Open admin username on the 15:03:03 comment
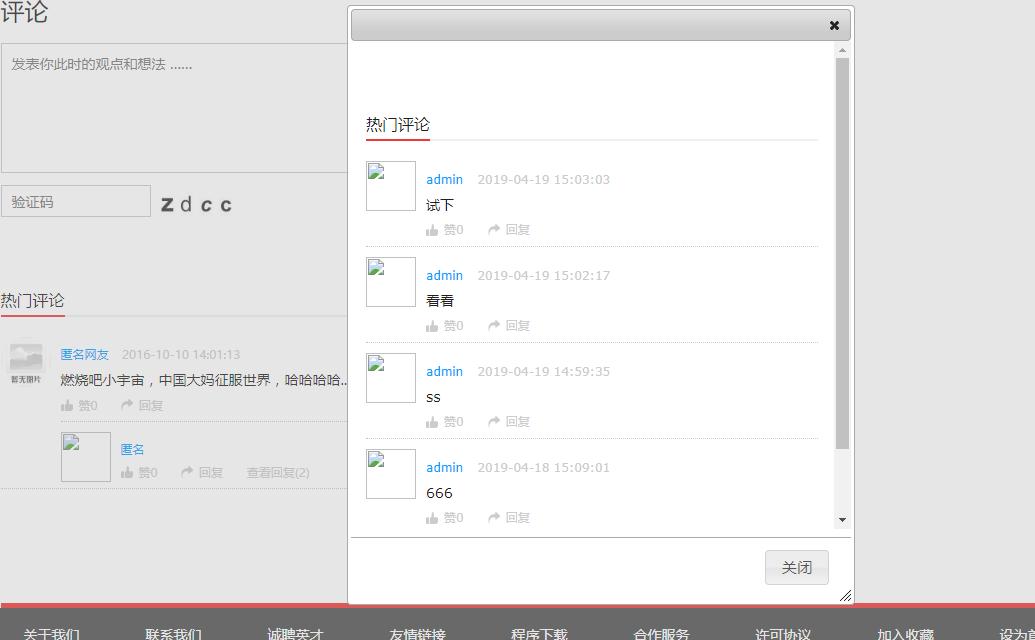 (444, 179)
